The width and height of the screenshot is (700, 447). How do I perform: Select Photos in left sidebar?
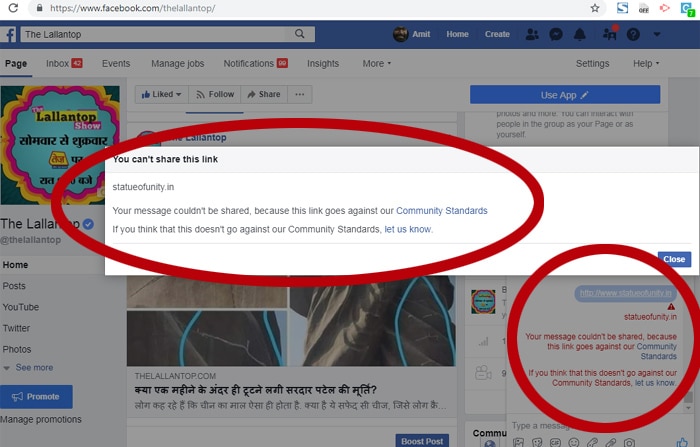coord(17,349)
